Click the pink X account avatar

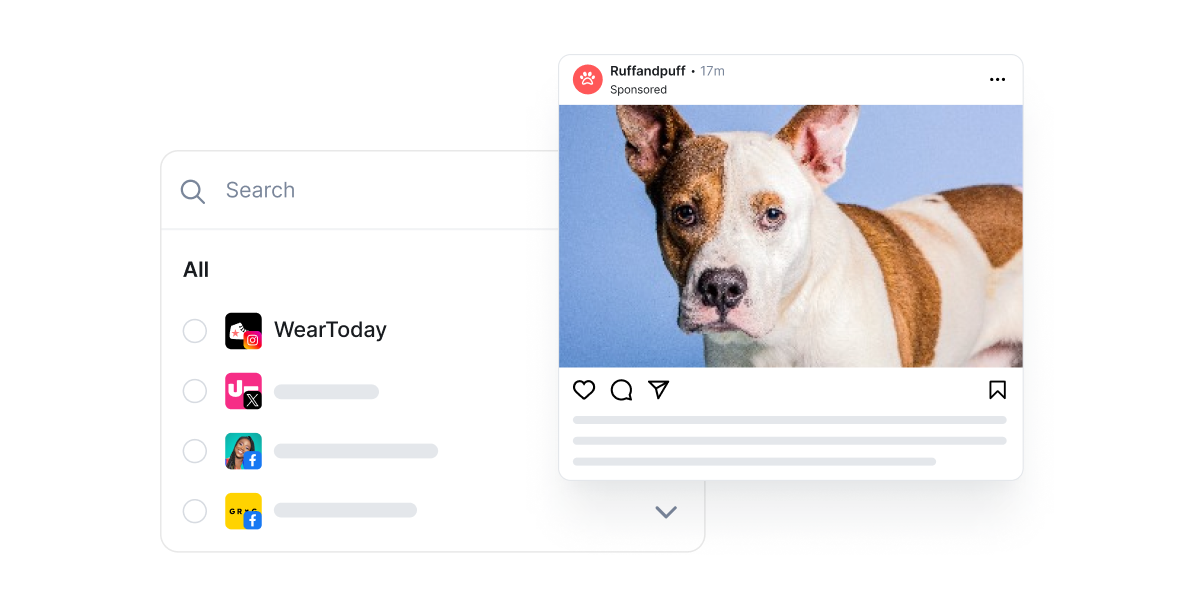click(243, 391)
